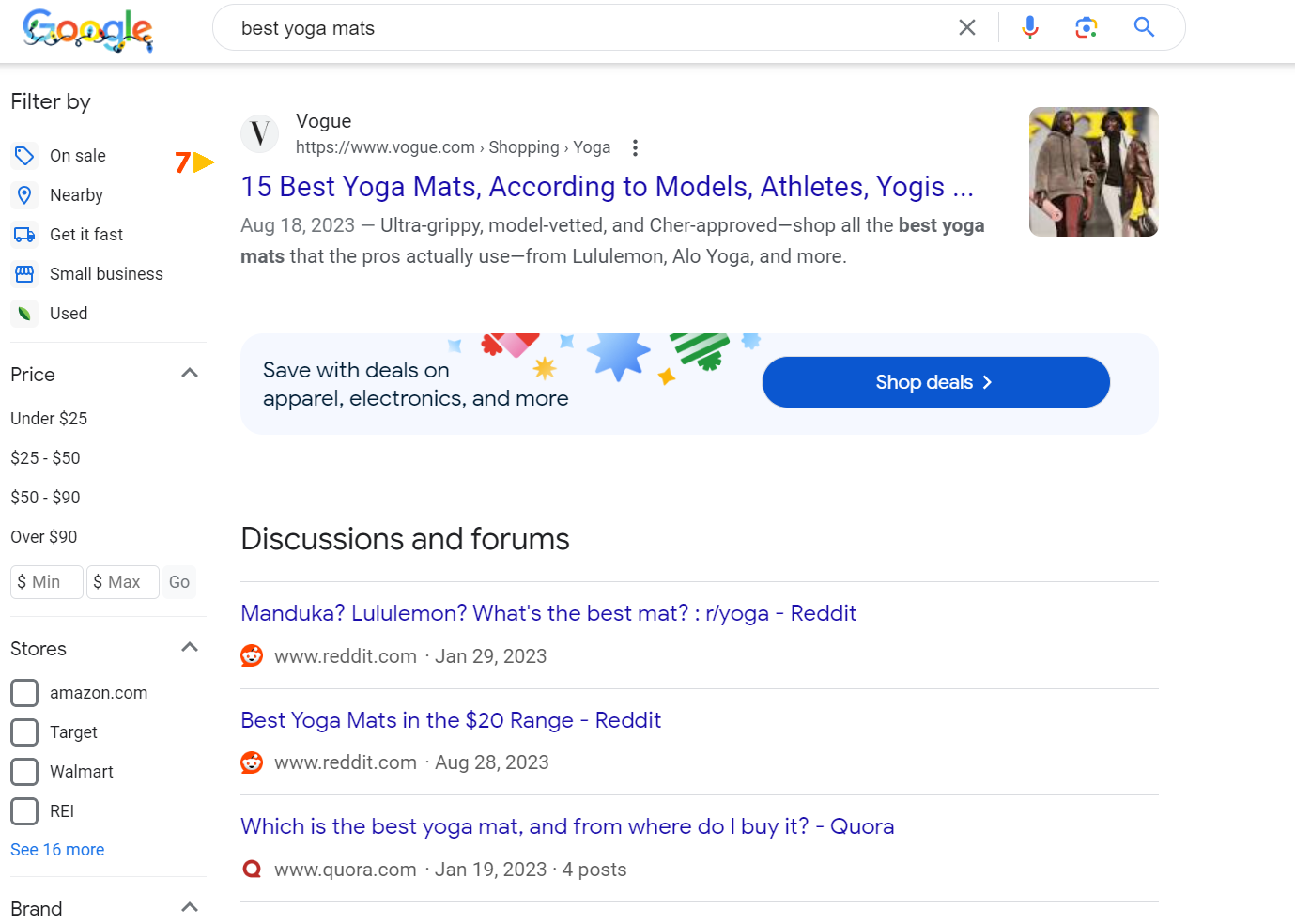Image resolution: width=1295 pixels, height=924 pixels.
Task: Click the Get it fast truck icon
Action: (24, 235)
